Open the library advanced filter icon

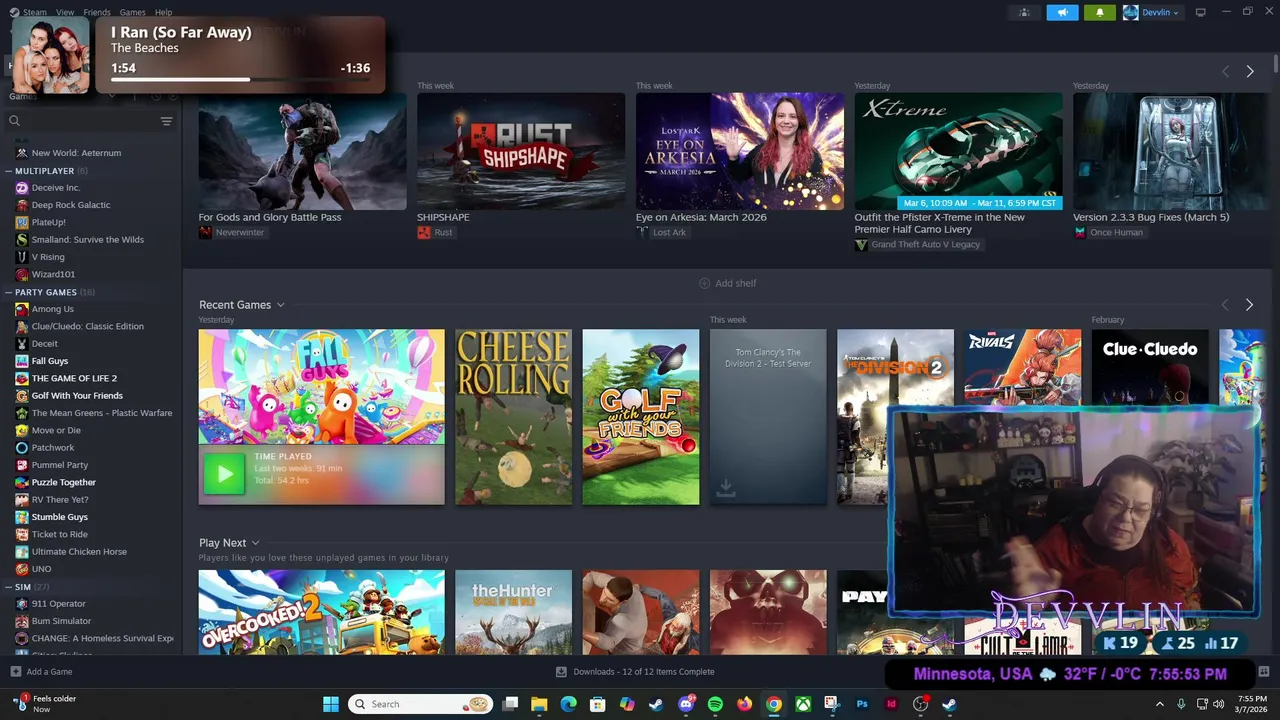[166, 121]
